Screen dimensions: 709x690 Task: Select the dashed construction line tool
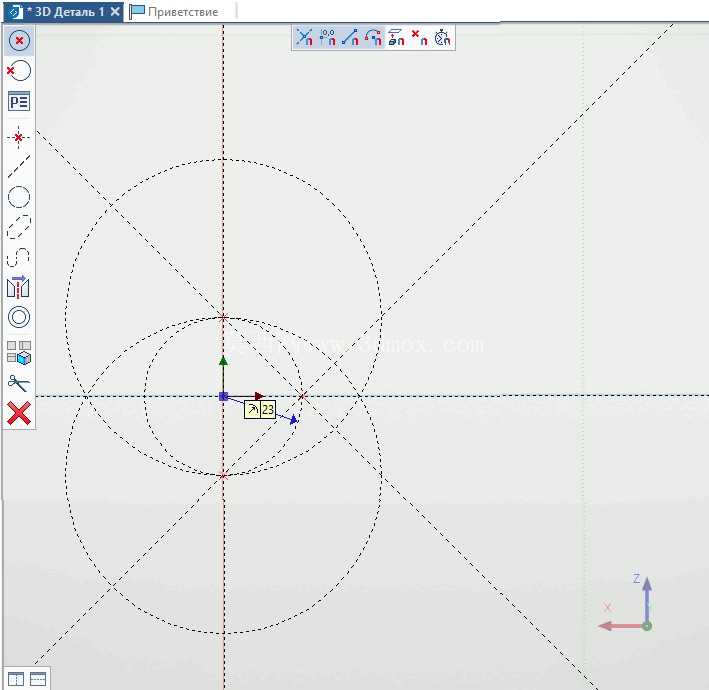pyautogui.click(x=19, y=166)
